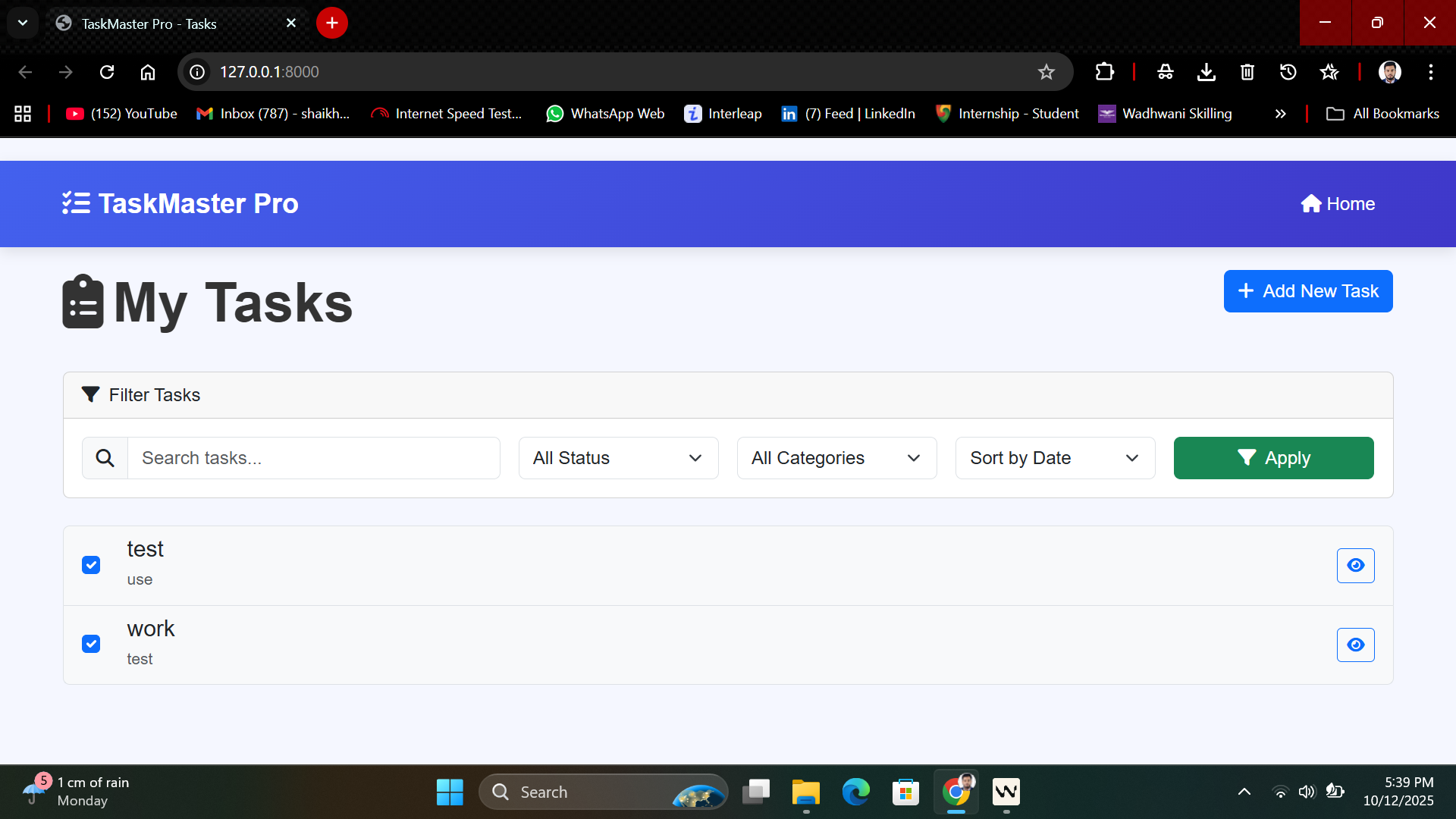Open the apps grid in bookmarks bar
Image resolution: width=1456 pixels, height=819 pixels.
coord(23,114)
